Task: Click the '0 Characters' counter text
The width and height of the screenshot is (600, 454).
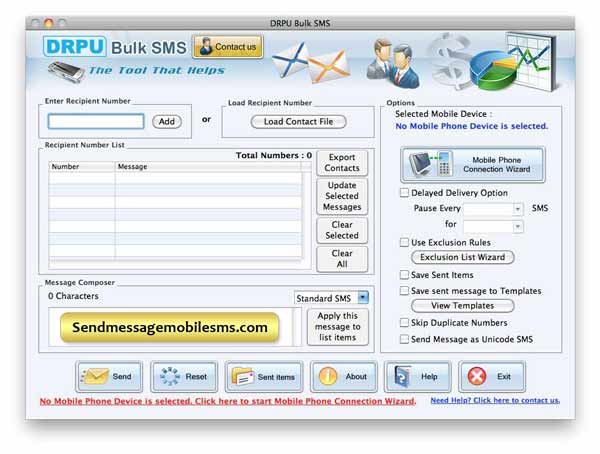Action: click(x=73, y=296)
